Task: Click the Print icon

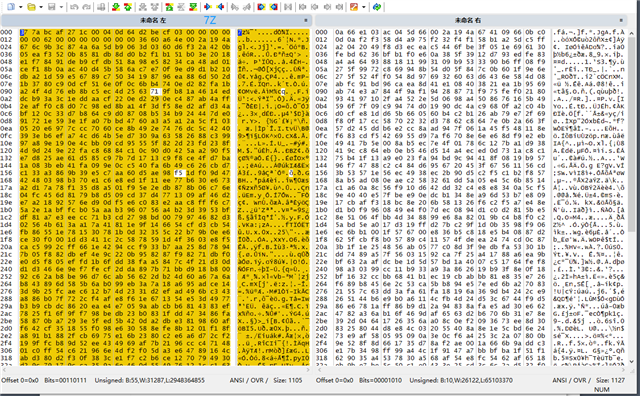Action: (x=102, y=7)
